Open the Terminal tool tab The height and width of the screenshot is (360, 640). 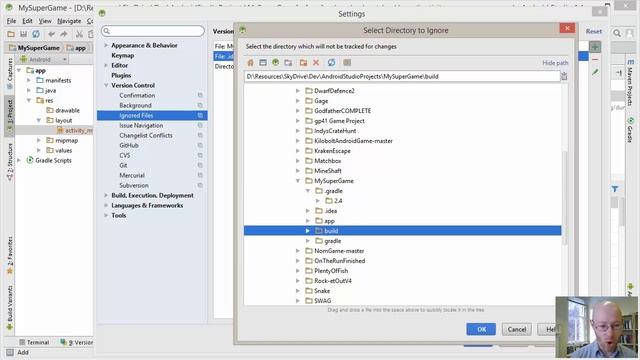pos(34,342)
